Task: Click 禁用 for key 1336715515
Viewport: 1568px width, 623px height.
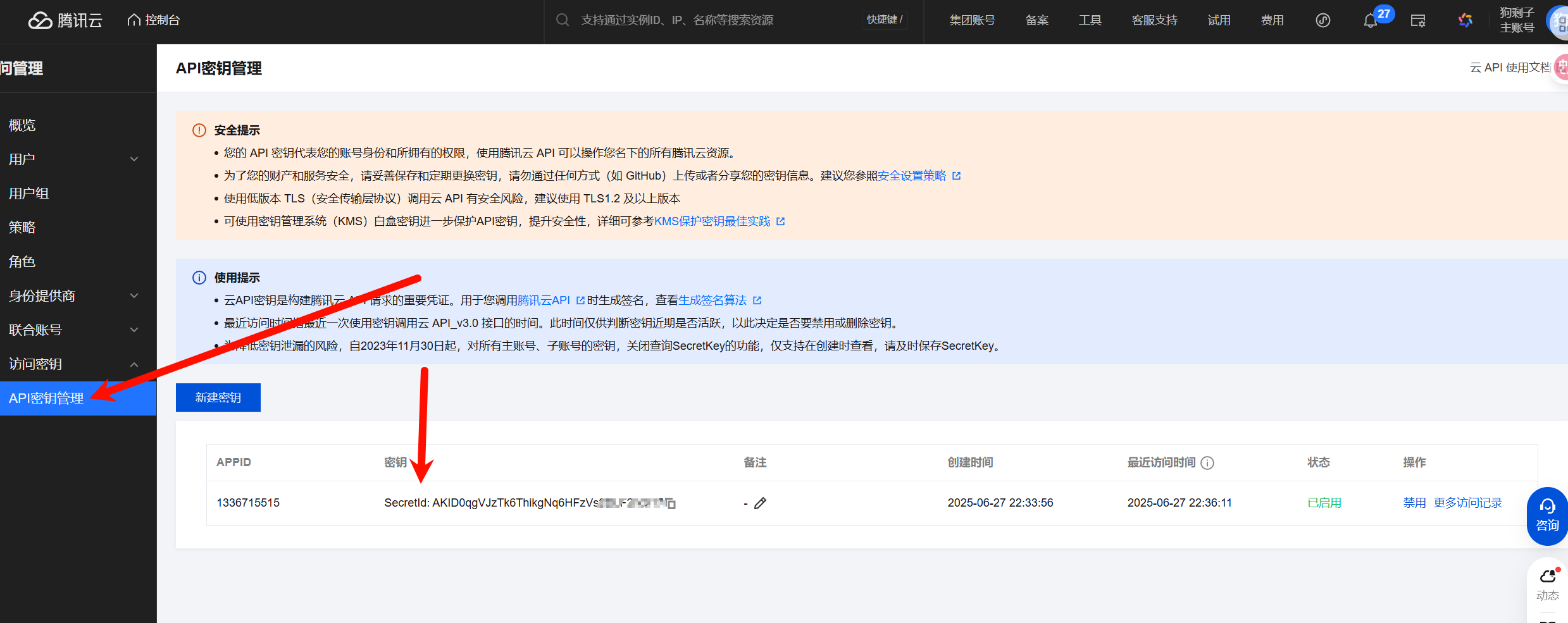Action: click(x=1414, y=503)
